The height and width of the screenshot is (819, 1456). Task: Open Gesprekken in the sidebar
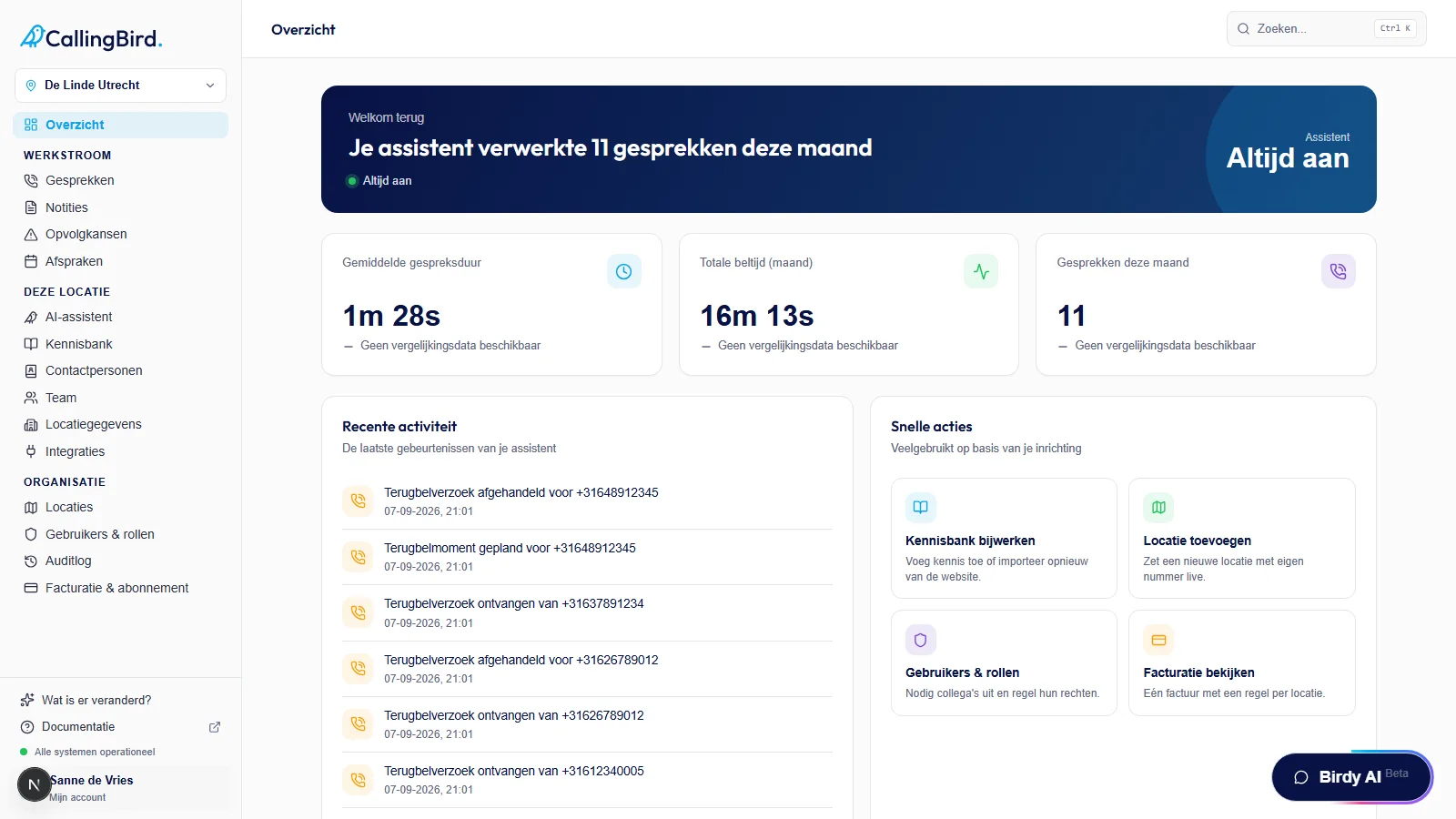(80, 180)
